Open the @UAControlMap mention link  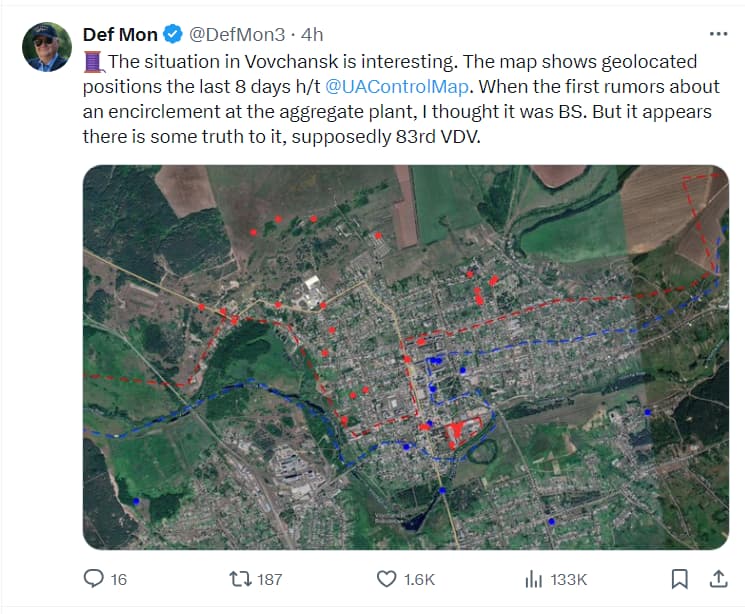397,86
